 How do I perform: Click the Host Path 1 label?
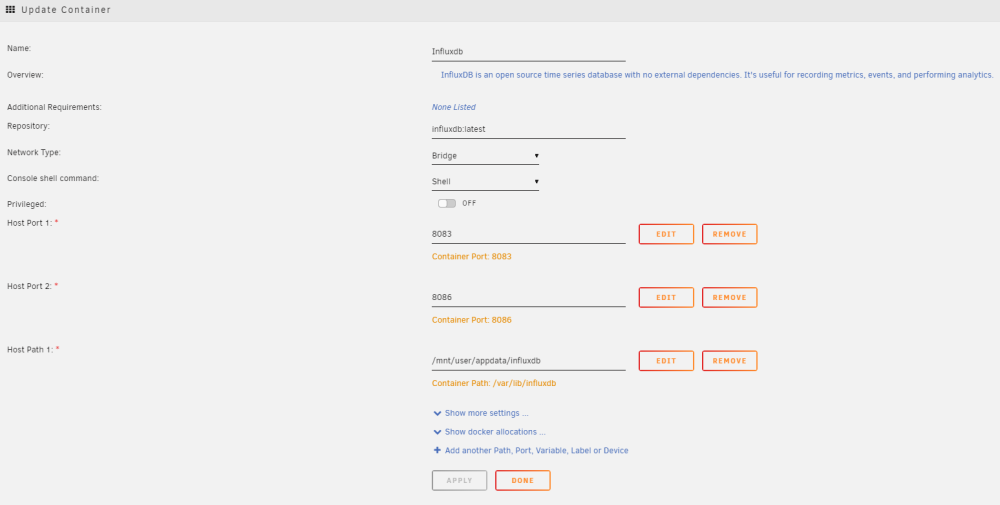[29, 349]
